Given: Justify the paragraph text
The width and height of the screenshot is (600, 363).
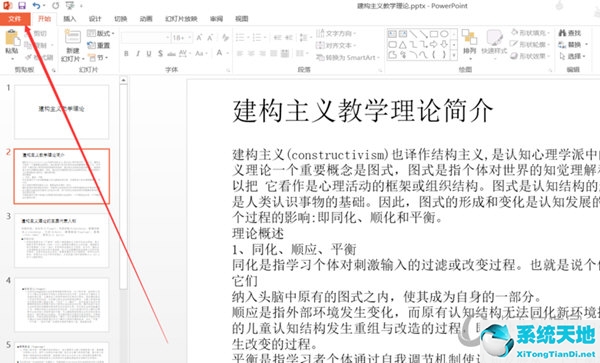Looking at the screenshot, I should pyautogui.click(x=274, y=53).
